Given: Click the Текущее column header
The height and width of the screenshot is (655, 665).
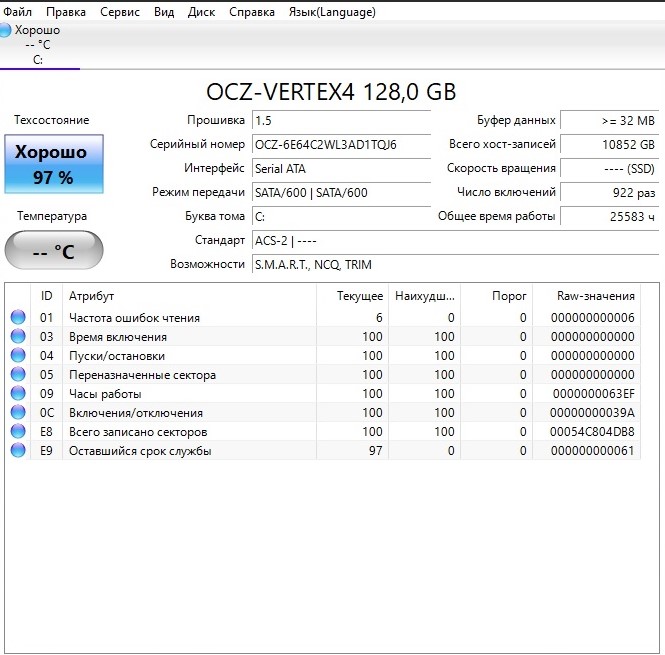Looking at the screenshot, I should (352, 296).
